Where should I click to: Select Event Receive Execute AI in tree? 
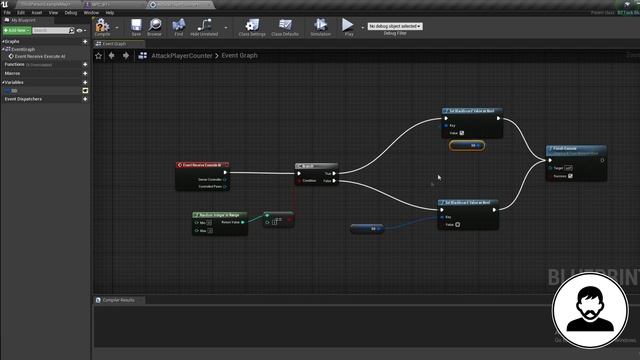pos(40,56)
